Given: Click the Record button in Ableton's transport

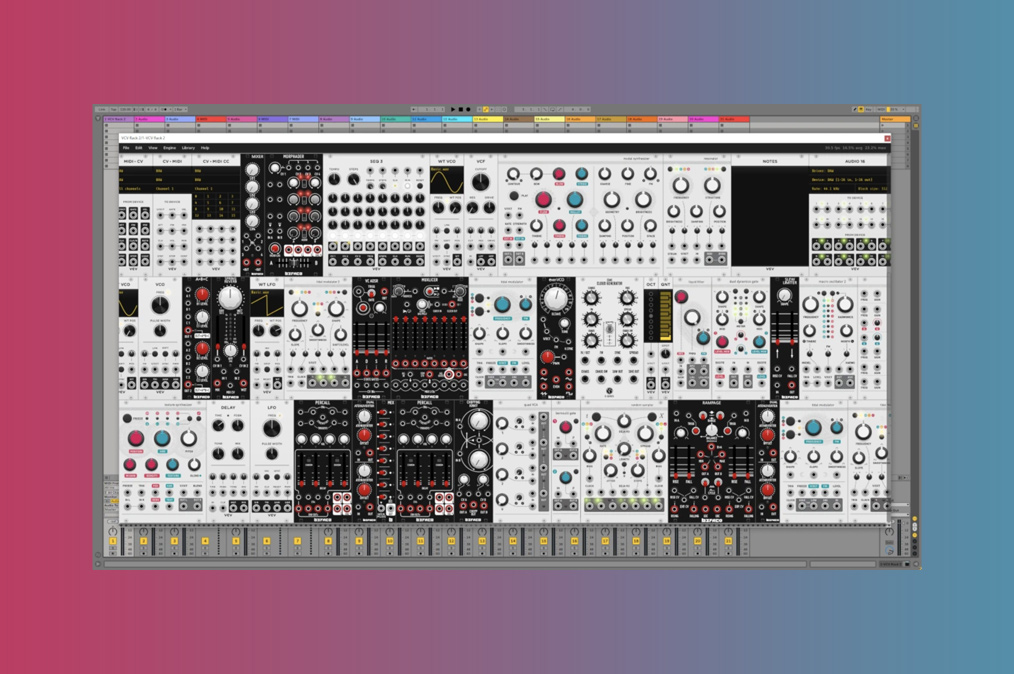Looking at the screenshot, I should (x=468, y=109).
